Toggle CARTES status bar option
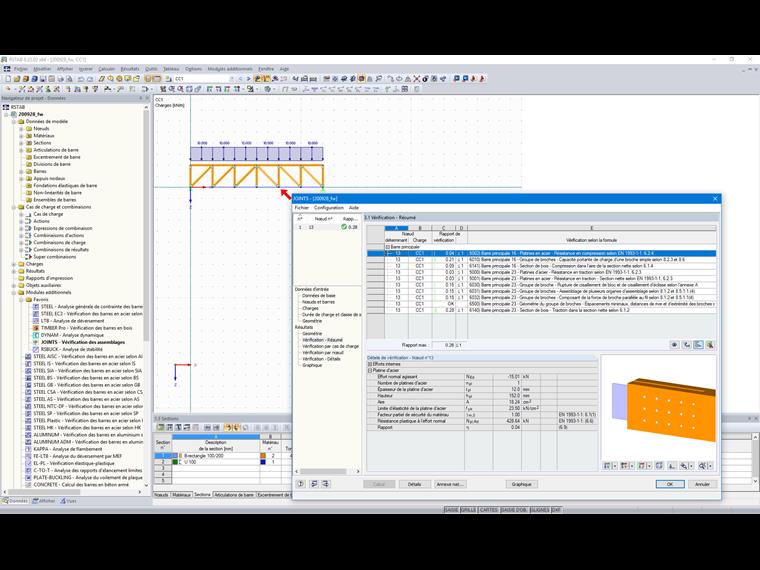 (x=489, y=510)
